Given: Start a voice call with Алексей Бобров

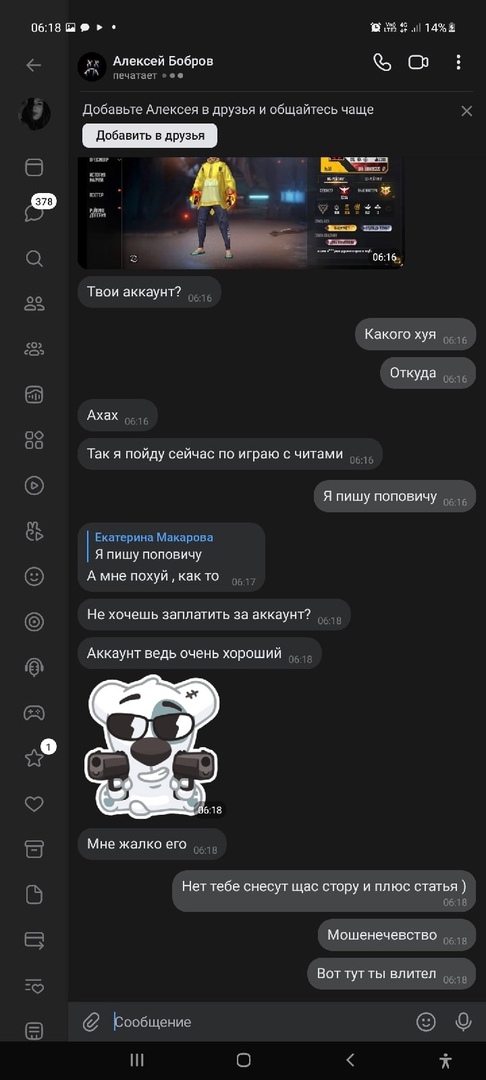Looking at the screenshot, I should (x=382, y=63).
